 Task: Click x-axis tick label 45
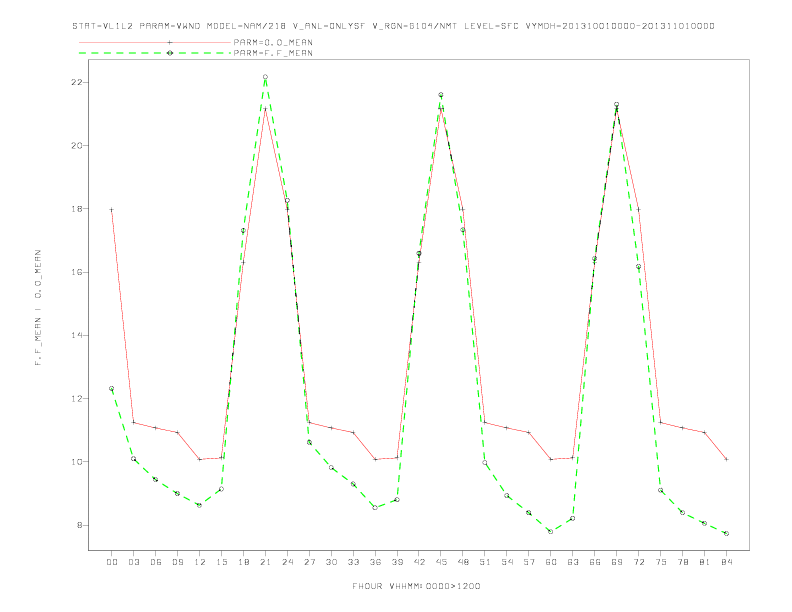point(441,562)
